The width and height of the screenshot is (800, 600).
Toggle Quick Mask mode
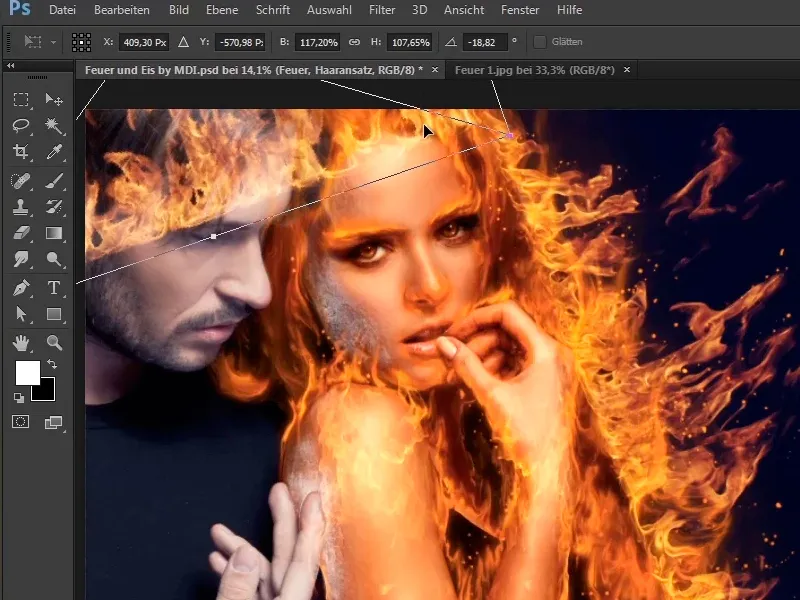point(20,421)
